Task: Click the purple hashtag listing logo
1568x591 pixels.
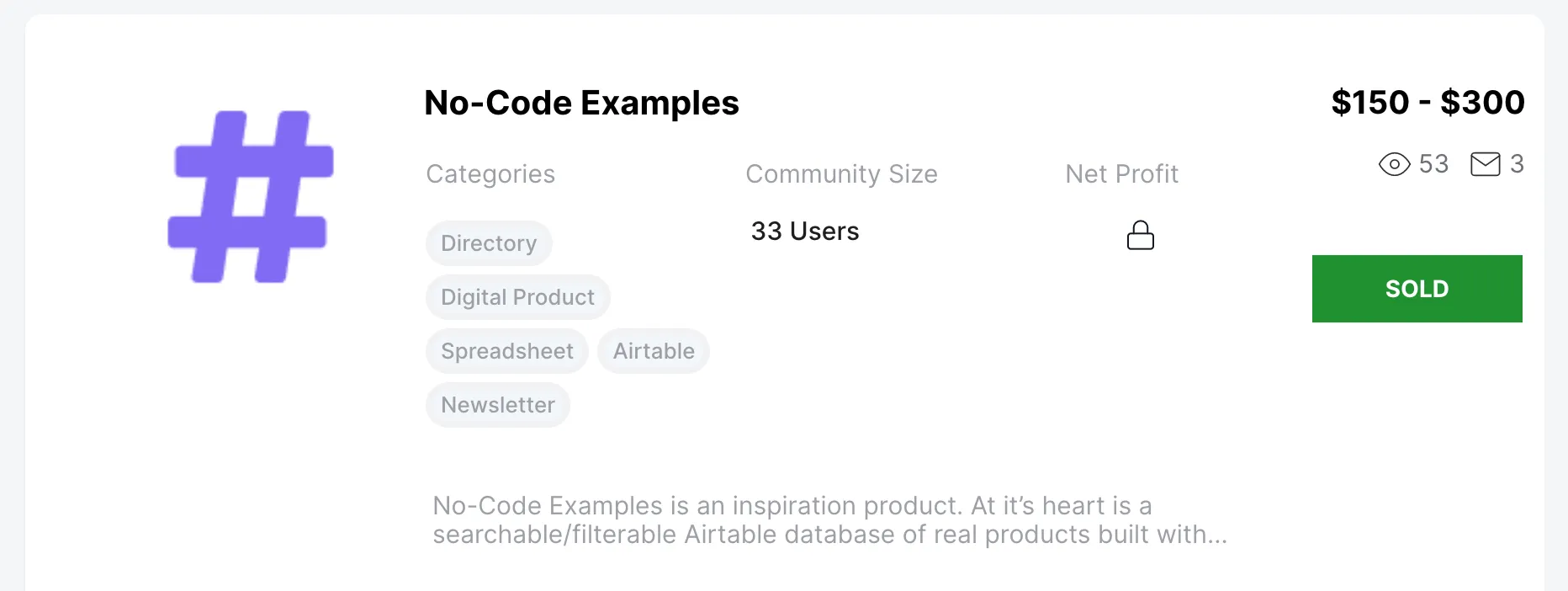Action: 251,196
